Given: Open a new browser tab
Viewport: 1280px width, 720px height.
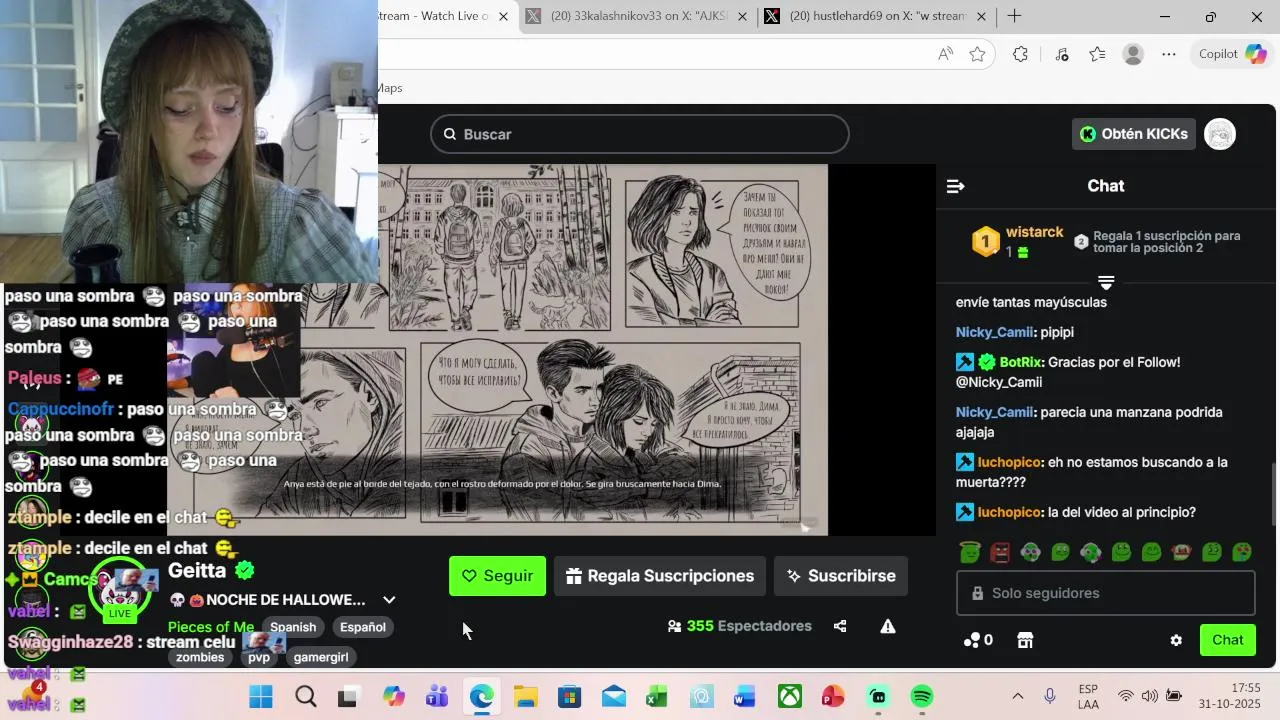Looking at the screenshot, I should pos(1014,16).
